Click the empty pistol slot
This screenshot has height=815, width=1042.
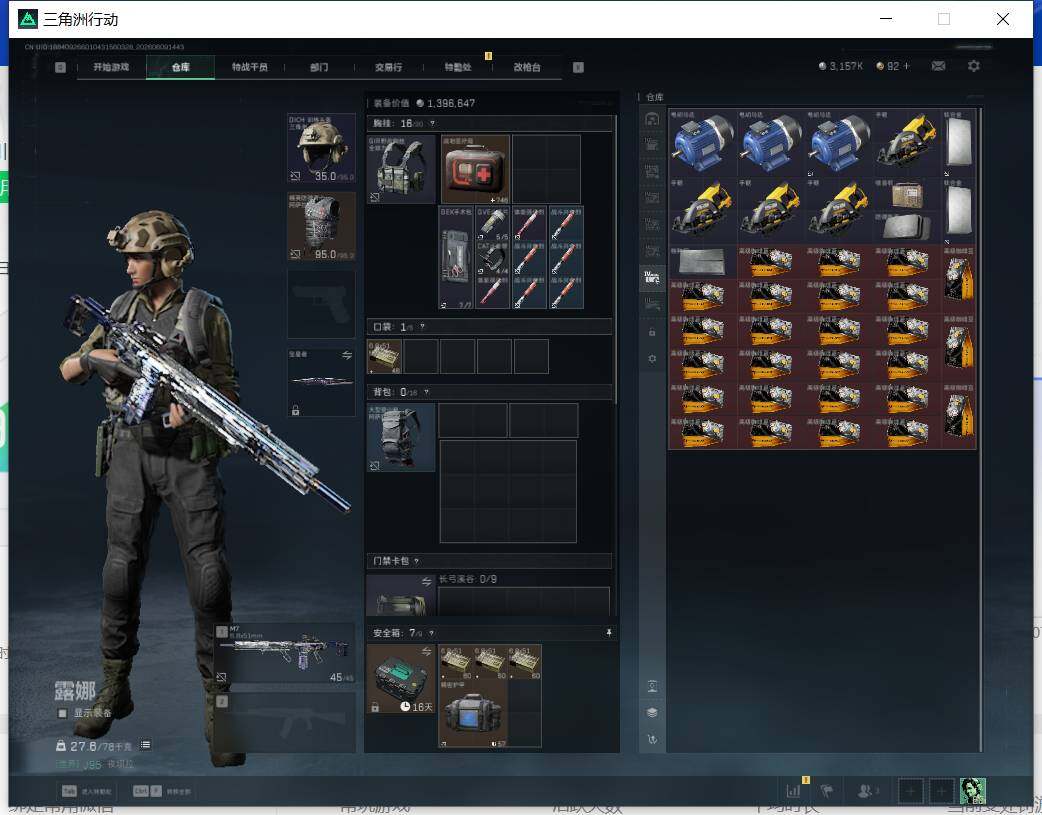[322, 304]
